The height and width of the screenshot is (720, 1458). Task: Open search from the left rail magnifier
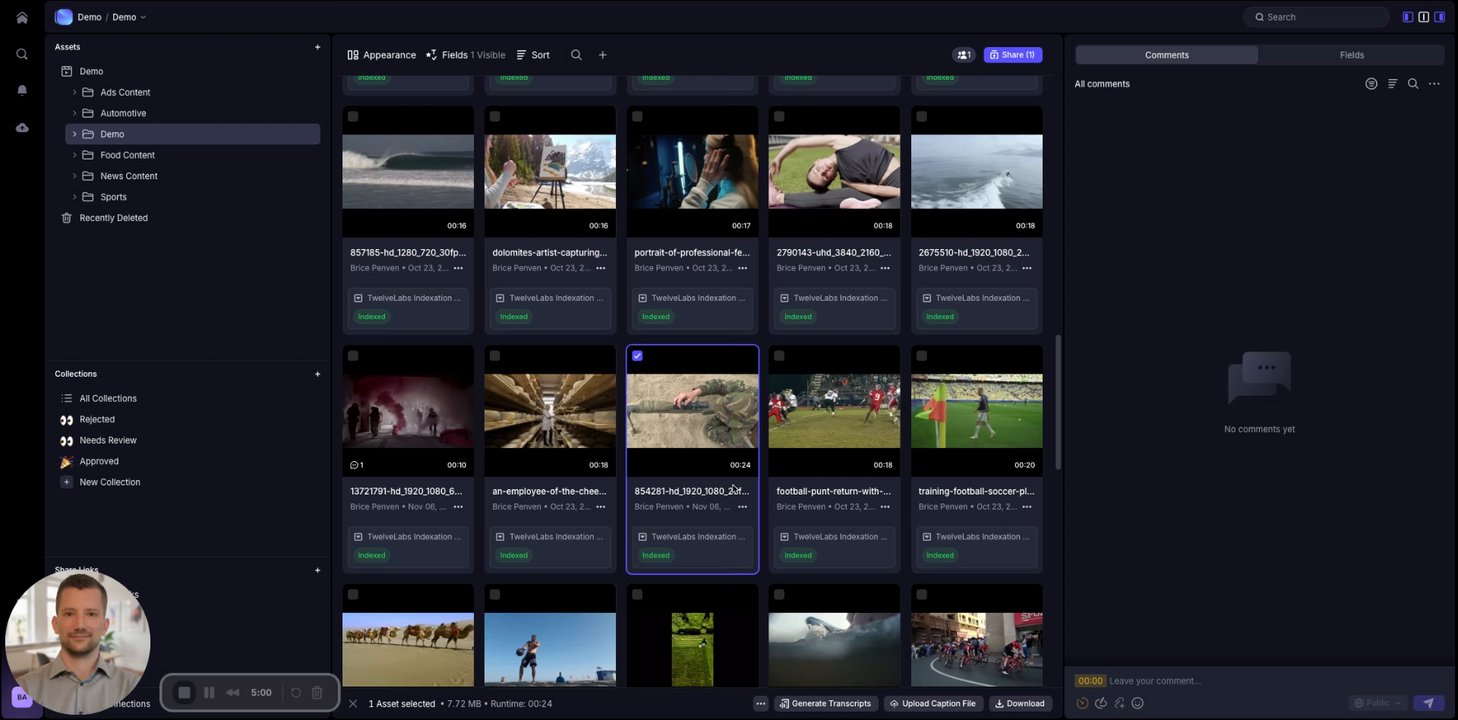[22, 54]
